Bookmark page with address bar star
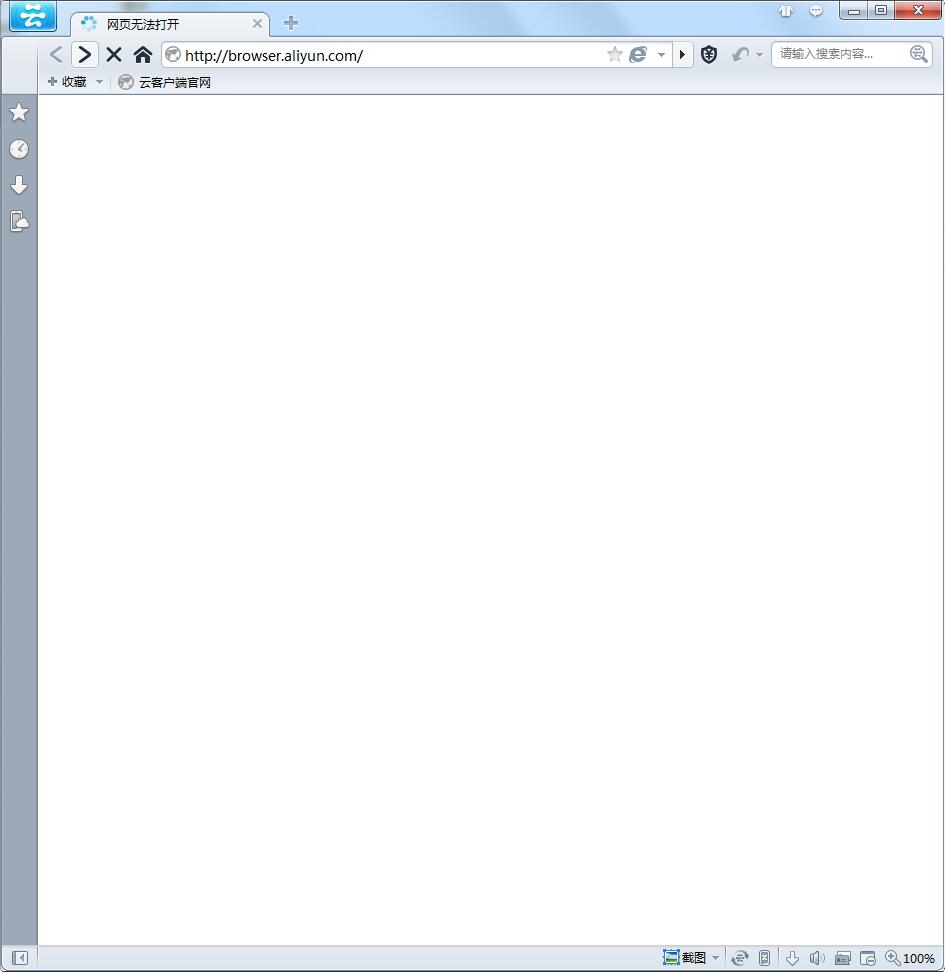Viewport: 945px width, 972px height. click(614, 55)
